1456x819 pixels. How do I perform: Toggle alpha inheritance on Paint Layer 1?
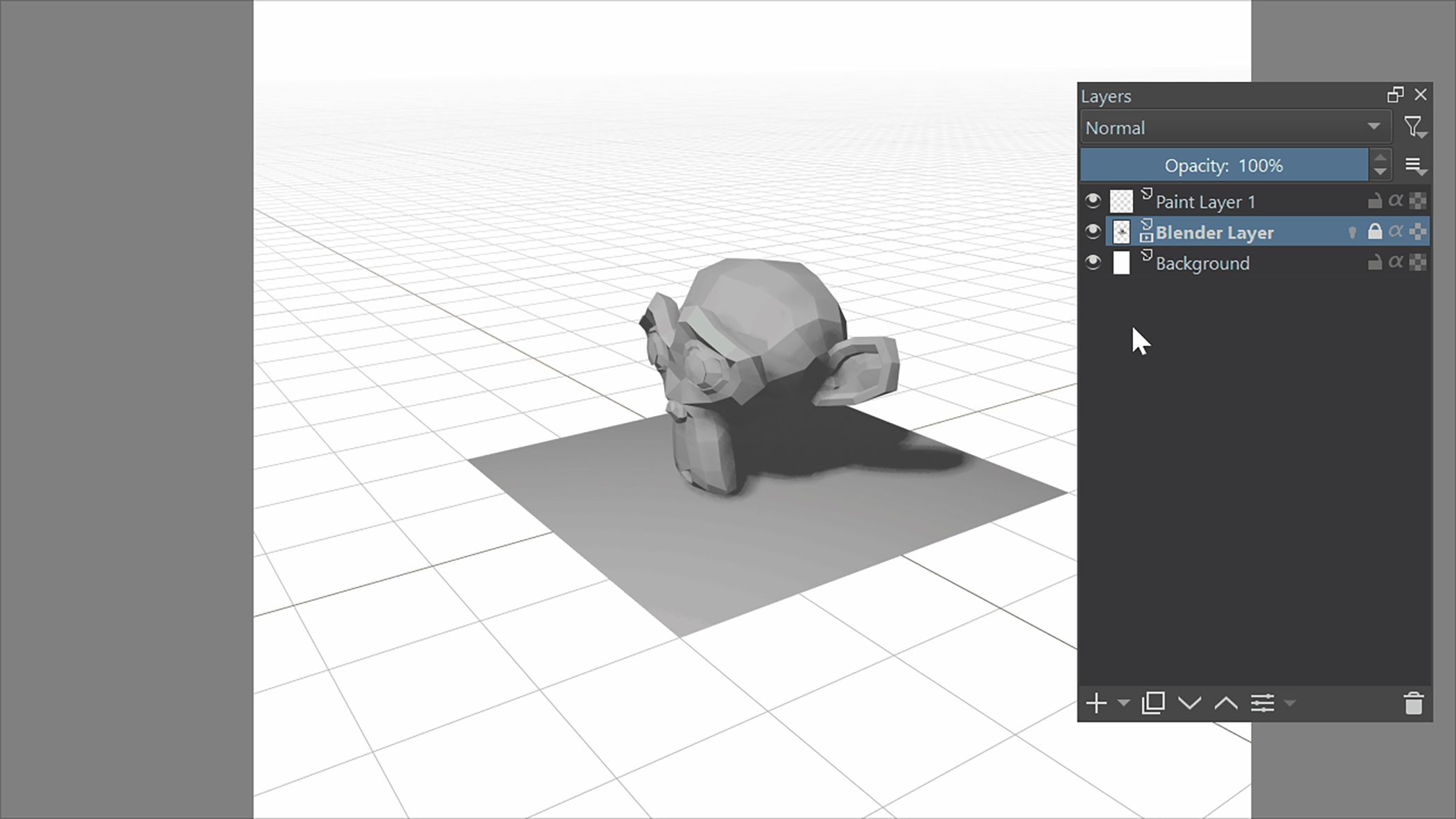coord(1396,201)
